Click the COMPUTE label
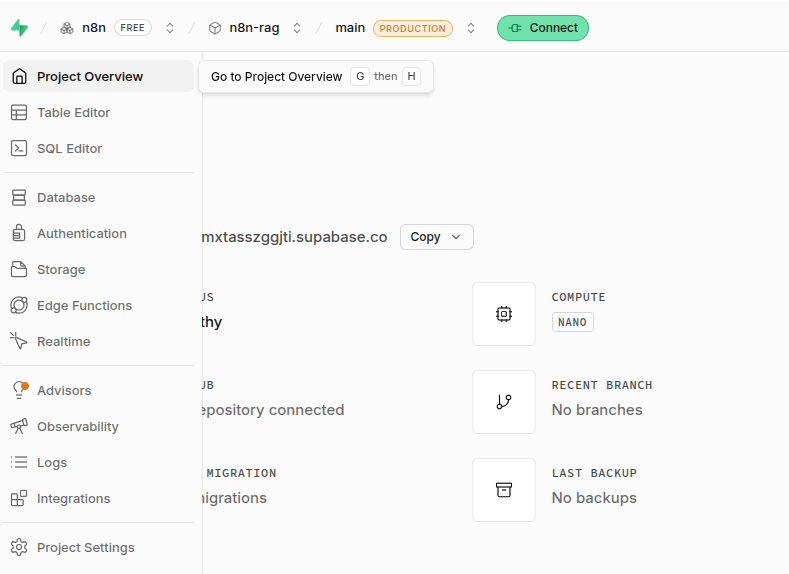This screenshot has width=789, height=574. [x=579, y=297]
